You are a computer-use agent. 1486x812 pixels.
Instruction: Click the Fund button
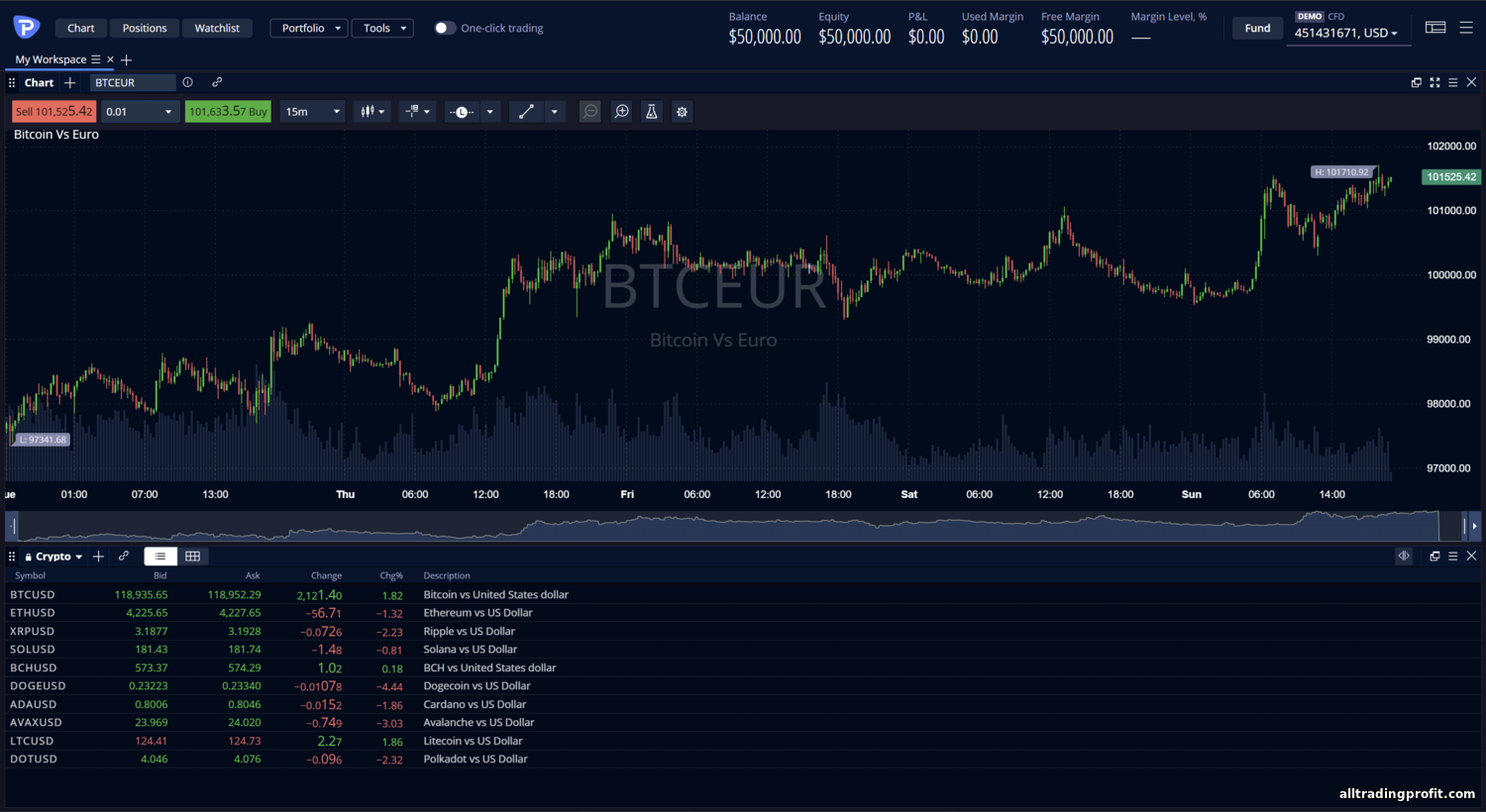(x=1257, y=28)
